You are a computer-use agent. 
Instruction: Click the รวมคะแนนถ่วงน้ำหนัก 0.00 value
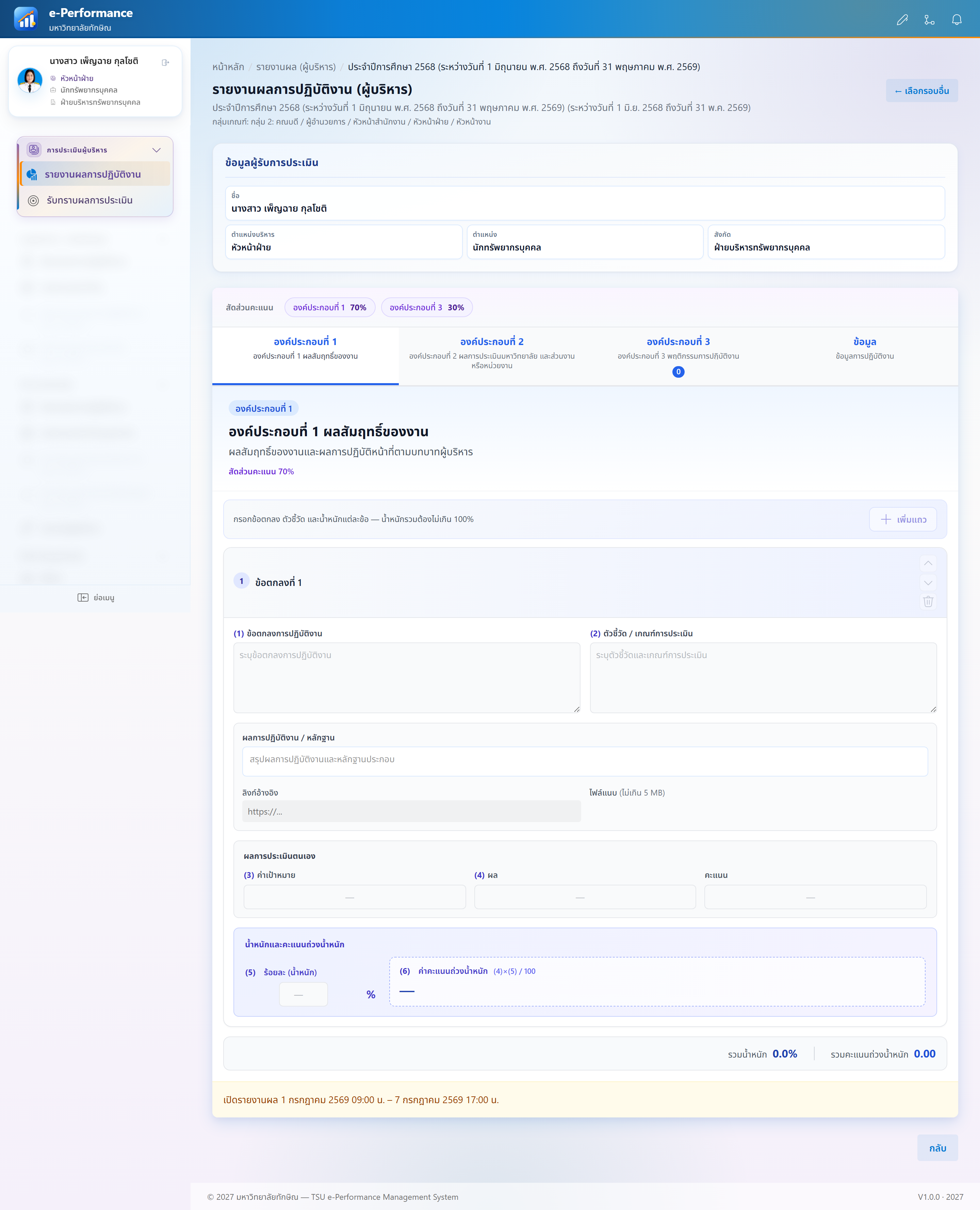click(x=924, y=1054)
